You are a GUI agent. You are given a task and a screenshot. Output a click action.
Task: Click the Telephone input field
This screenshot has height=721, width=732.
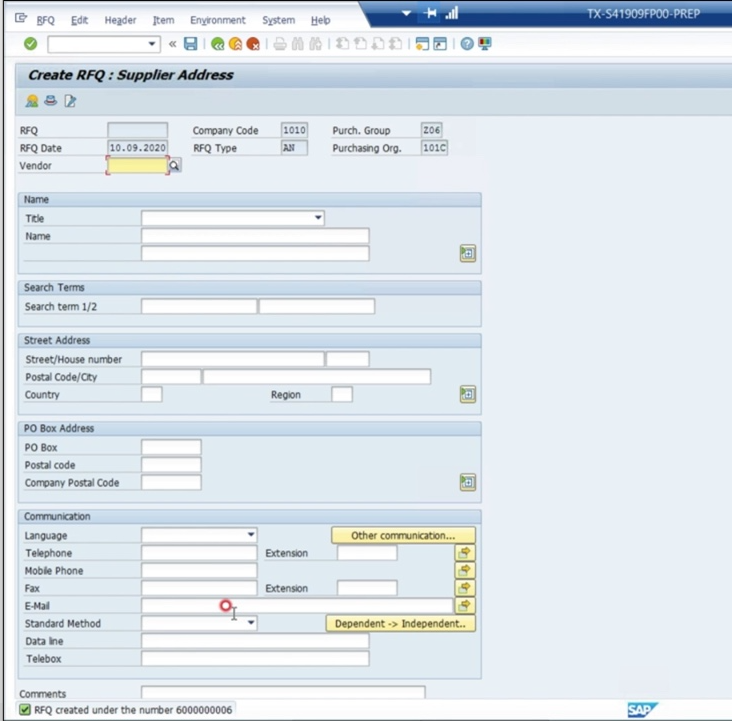coord(199,553)
